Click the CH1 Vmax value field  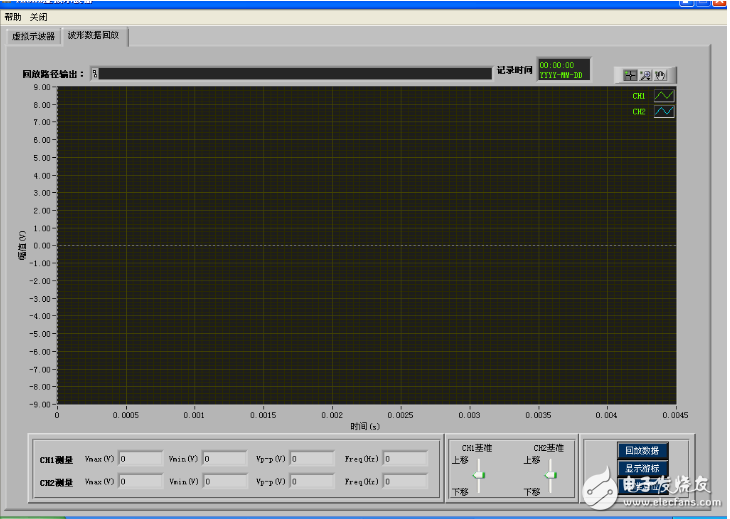tap(140, 459)
